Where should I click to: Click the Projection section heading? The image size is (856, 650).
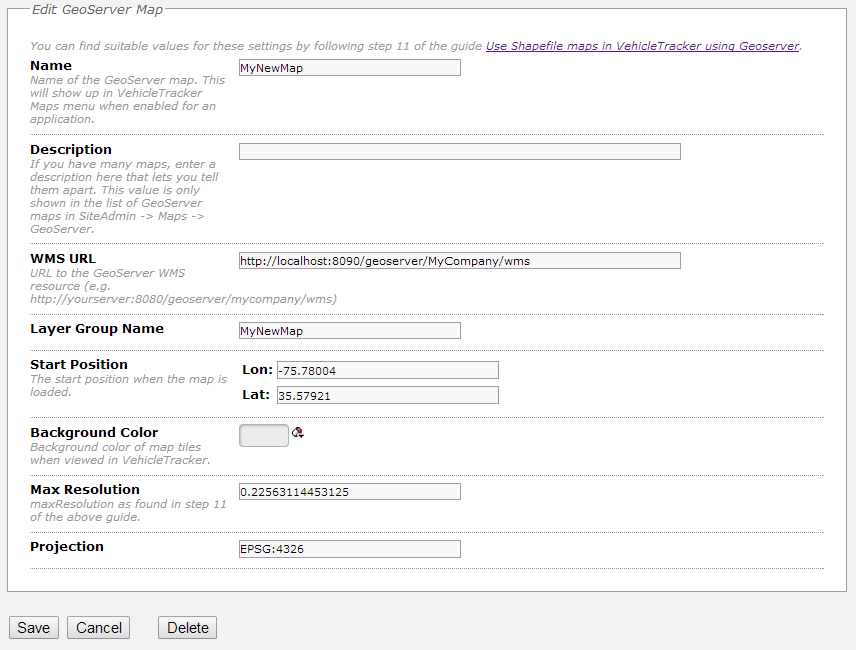65,546
